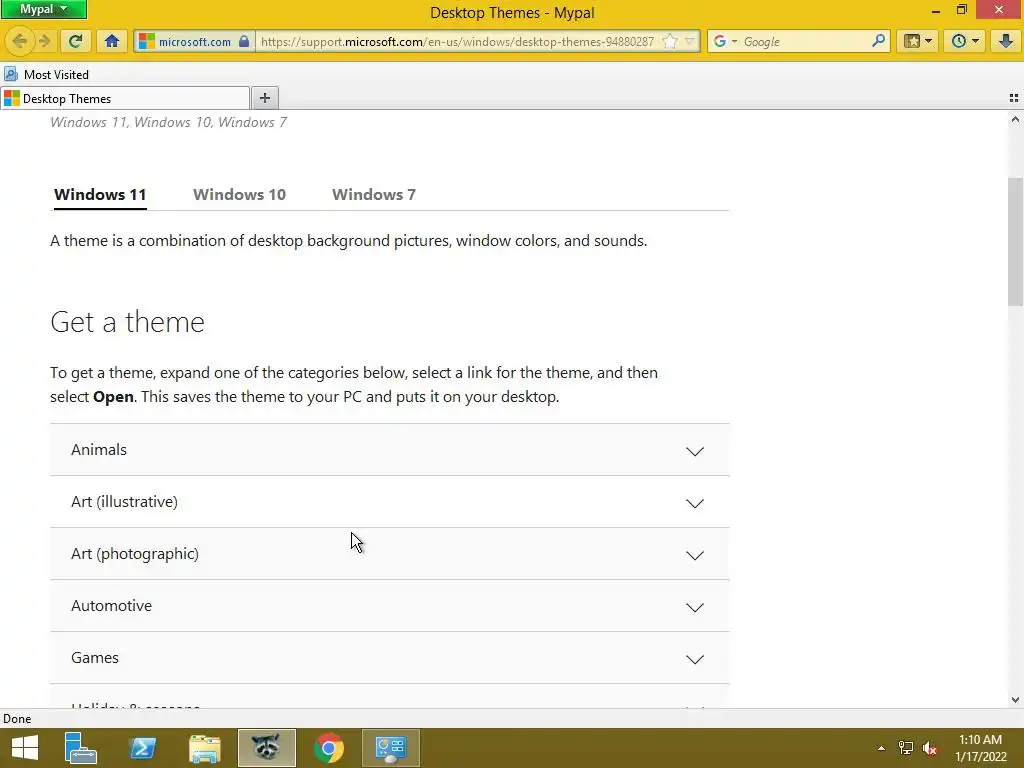Open Control Panel taskbar window
The image size is (1024, 768).
coord(391,748)
